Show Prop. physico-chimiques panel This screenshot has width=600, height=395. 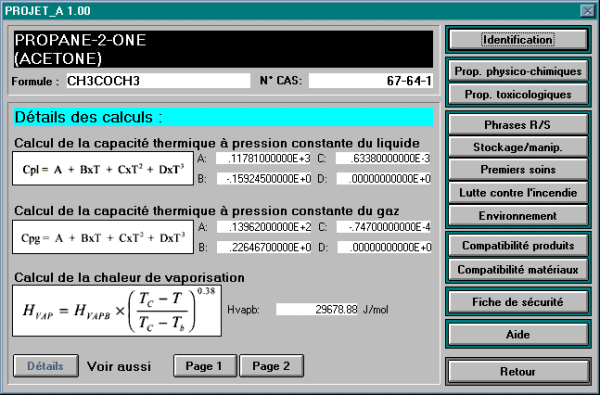click(x=518, y=71)
